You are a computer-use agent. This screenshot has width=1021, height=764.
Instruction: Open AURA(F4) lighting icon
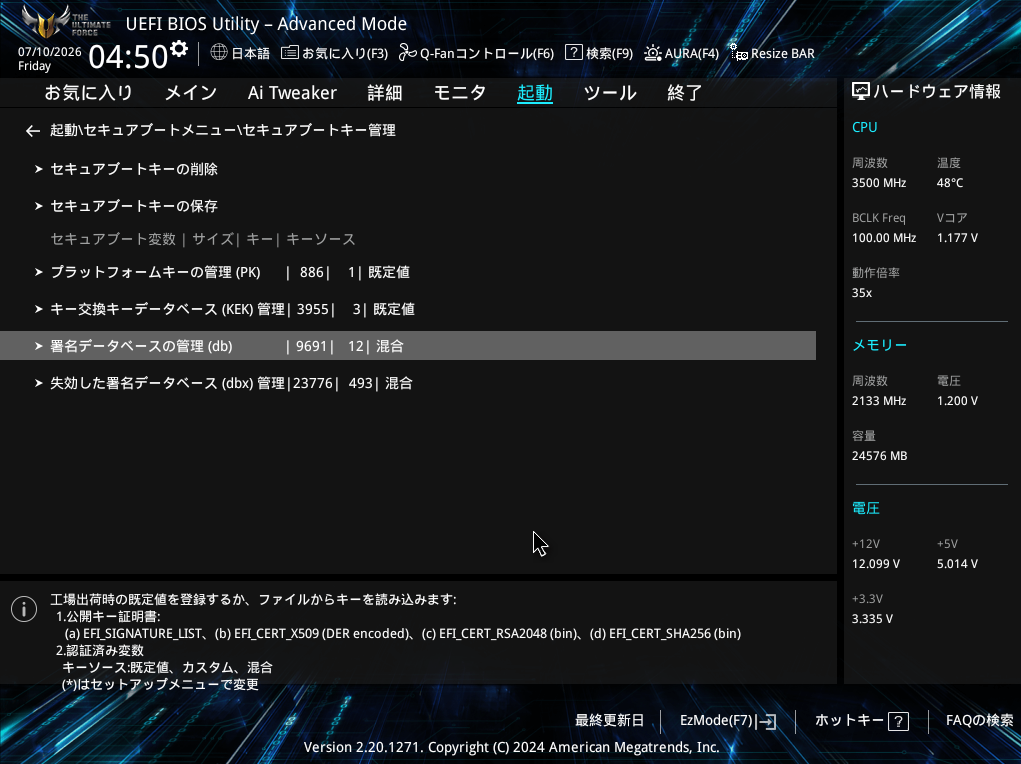[652, 53]
